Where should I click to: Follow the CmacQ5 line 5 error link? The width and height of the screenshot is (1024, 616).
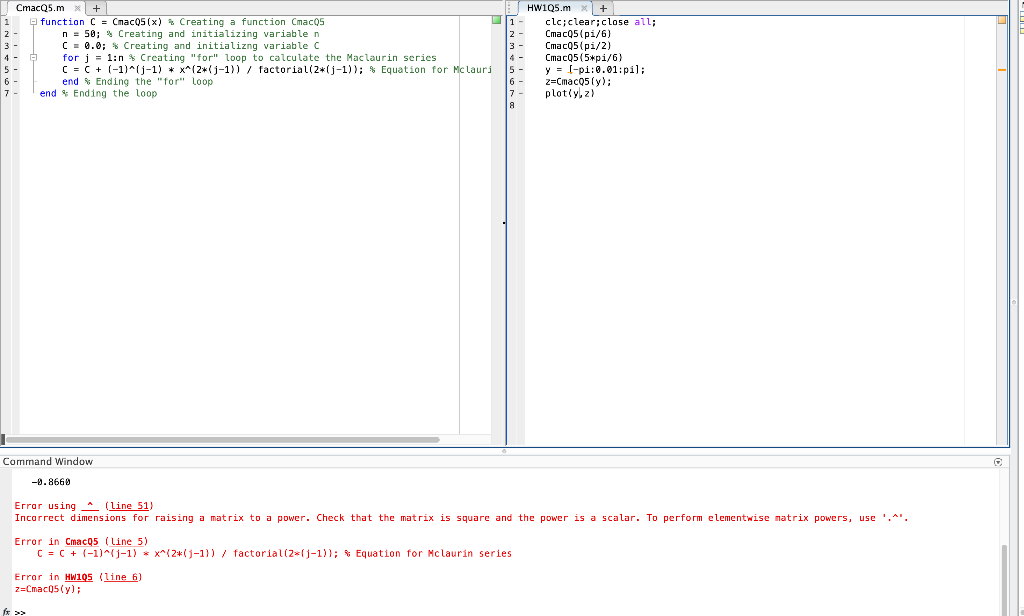[128, 541]
